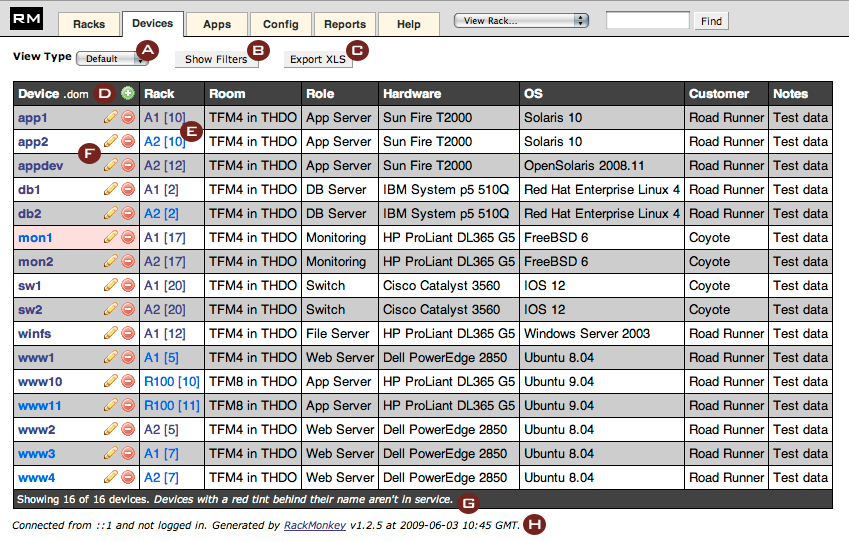Switch to the Racks tab

89,24
